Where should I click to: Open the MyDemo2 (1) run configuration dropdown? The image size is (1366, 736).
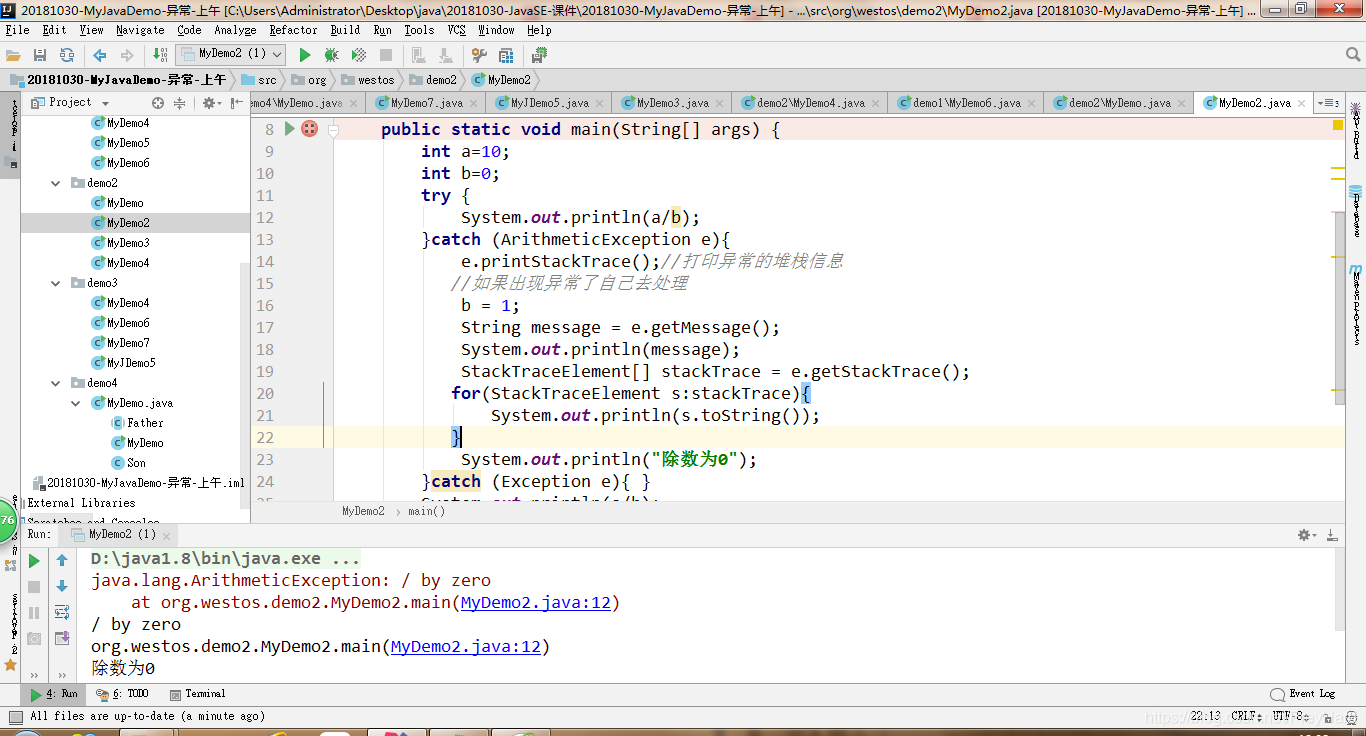tap(231, 54)
